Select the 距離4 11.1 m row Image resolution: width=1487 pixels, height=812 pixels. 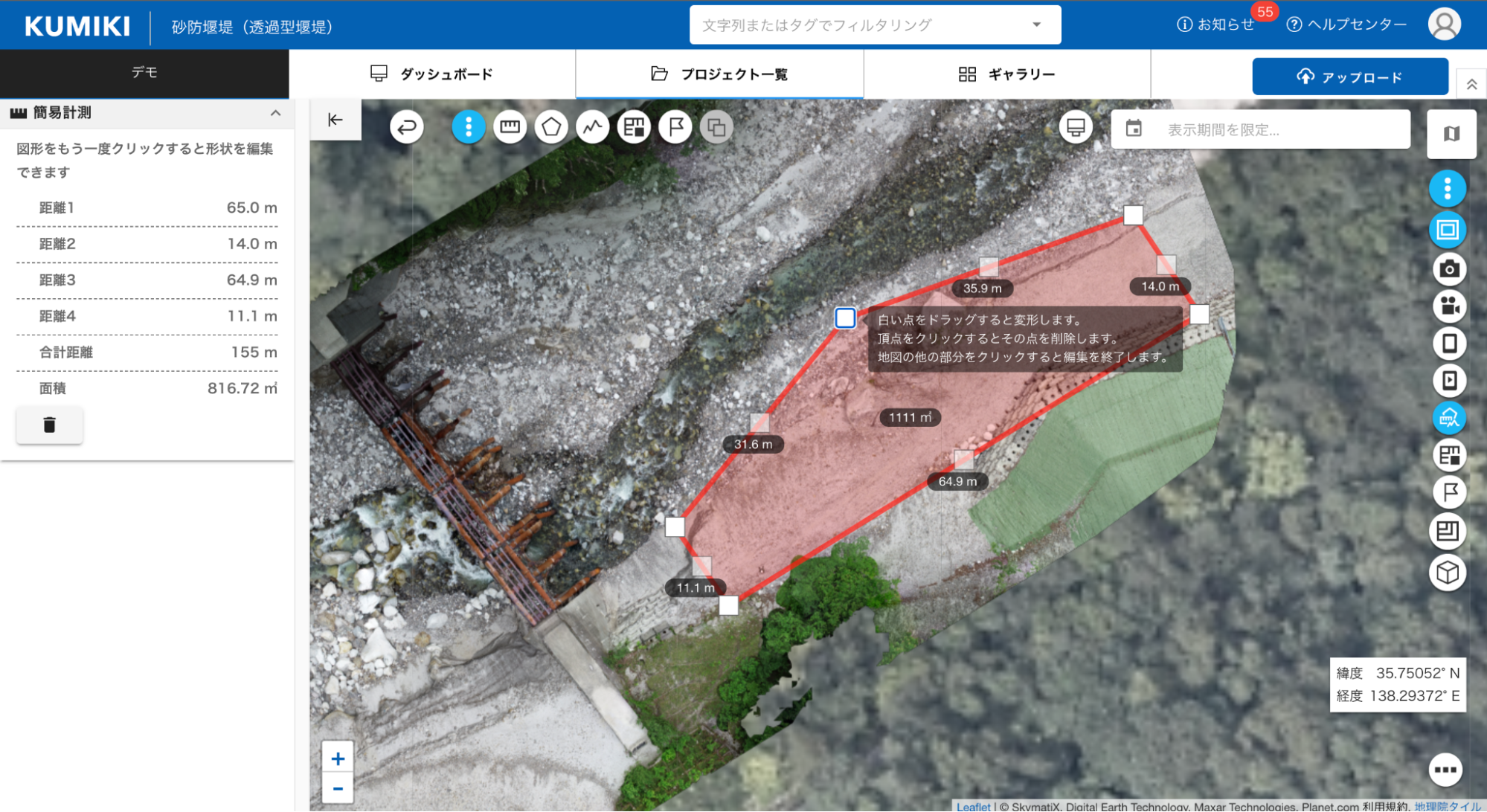(147, 317)
